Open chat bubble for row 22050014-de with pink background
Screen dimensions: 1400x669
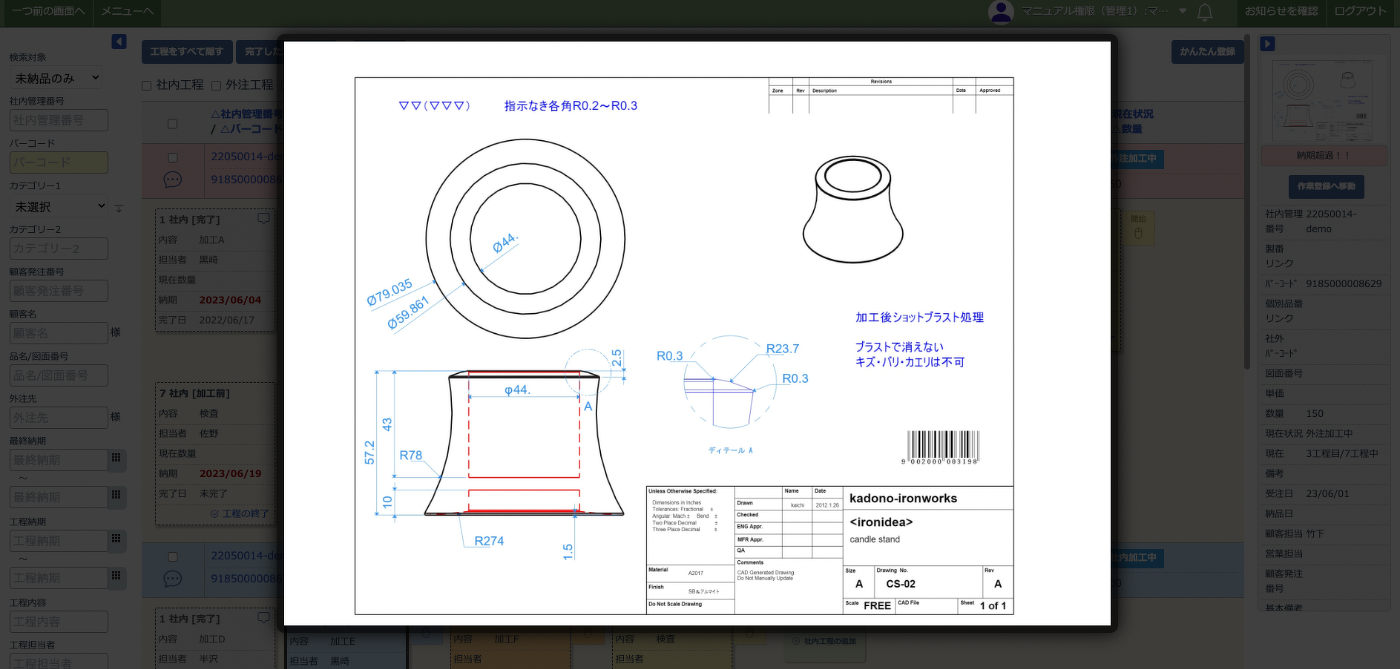click(x=172, y=180)
